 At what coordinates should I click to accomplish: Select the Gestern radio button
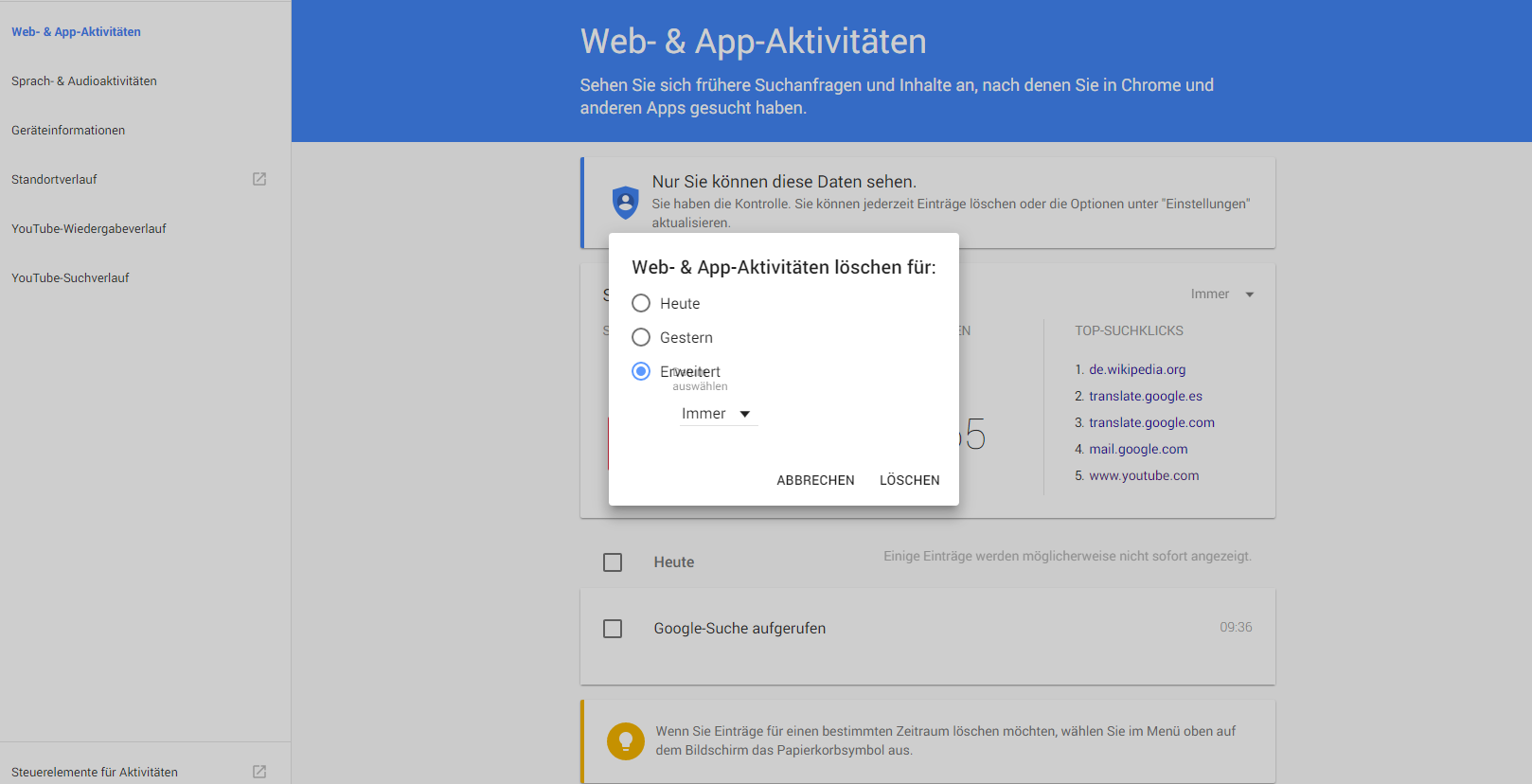pos(641,337)
